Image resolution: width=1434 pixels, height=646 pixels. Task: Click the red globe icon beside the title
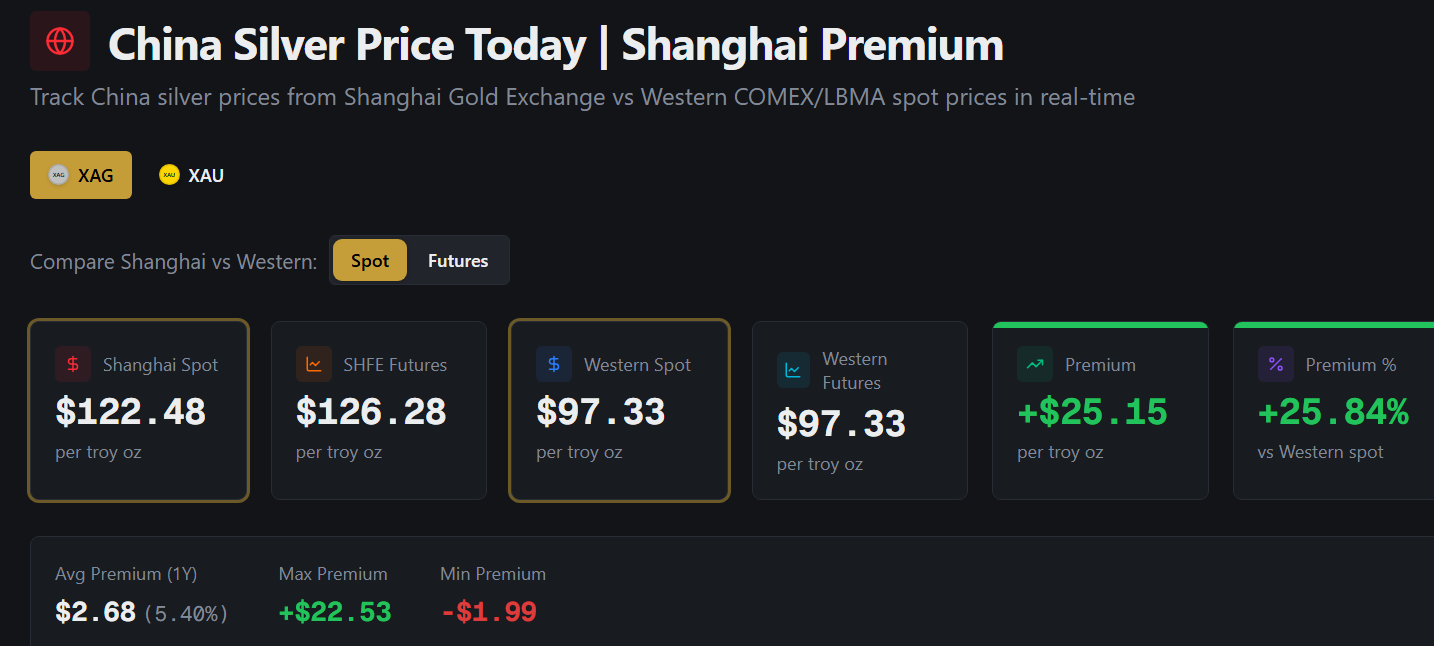tap(60, 41)
